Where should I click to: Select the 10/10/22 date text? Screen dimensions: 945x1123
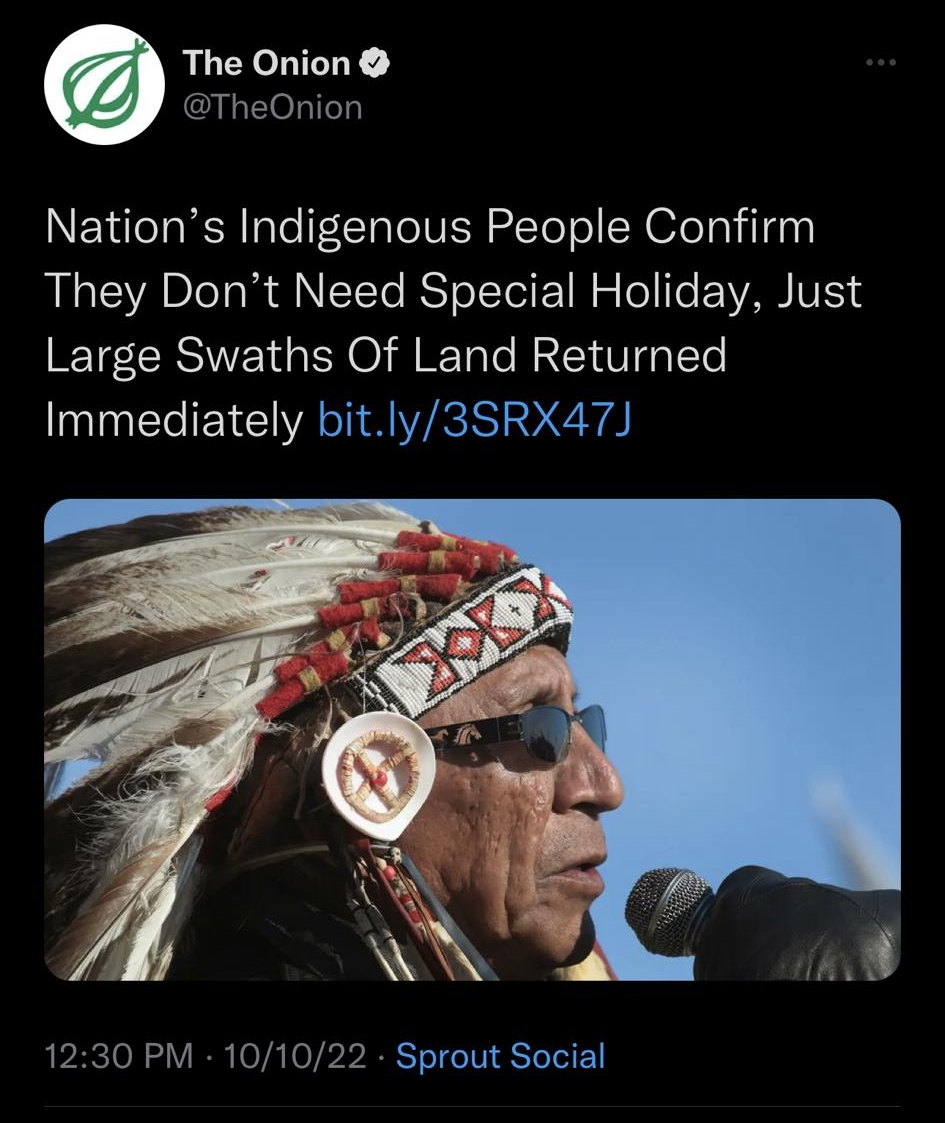293,1056
